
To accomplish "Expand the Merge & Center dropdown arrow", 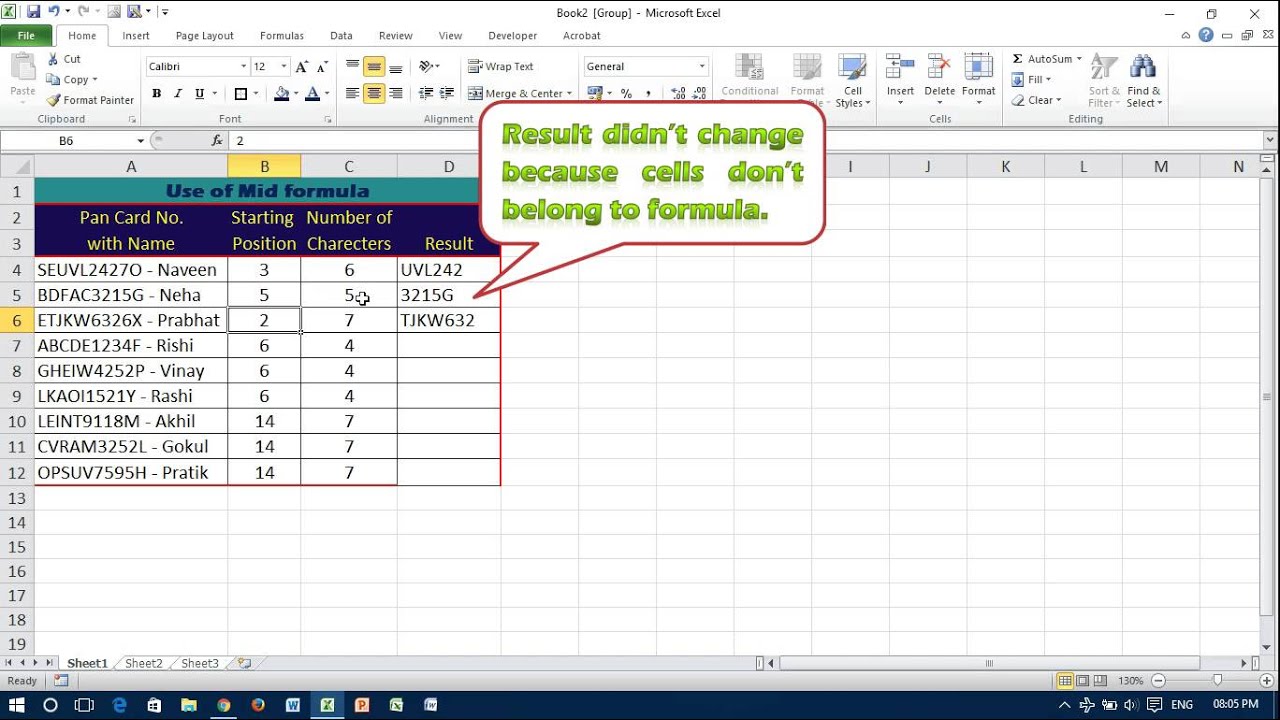I will tap(570, 94).
